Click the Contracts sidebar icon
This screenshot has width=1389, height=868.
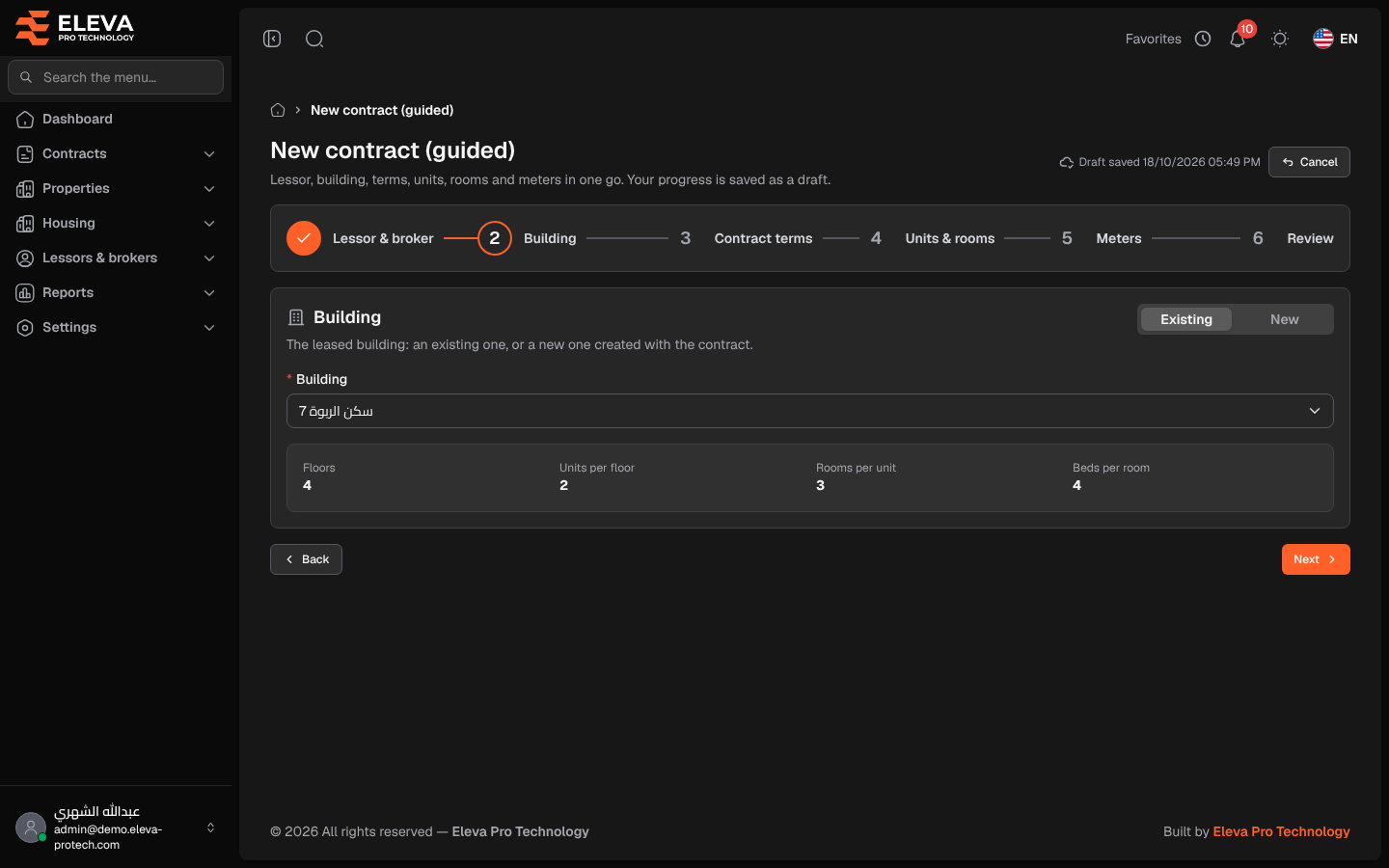tap(25, 154)
